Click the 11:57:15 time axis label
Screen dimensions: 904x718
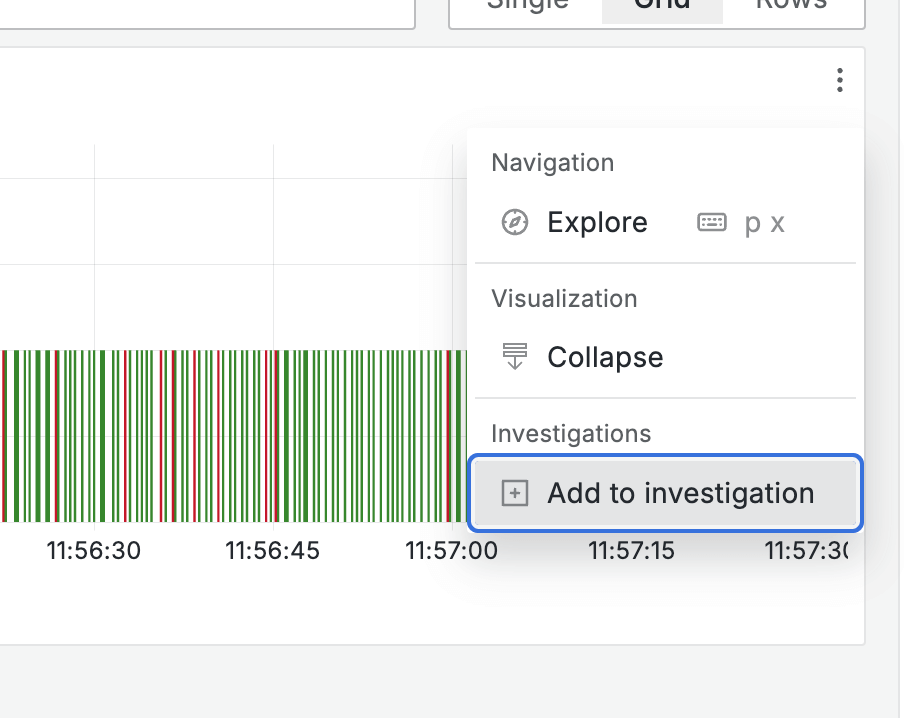(631, 550)
